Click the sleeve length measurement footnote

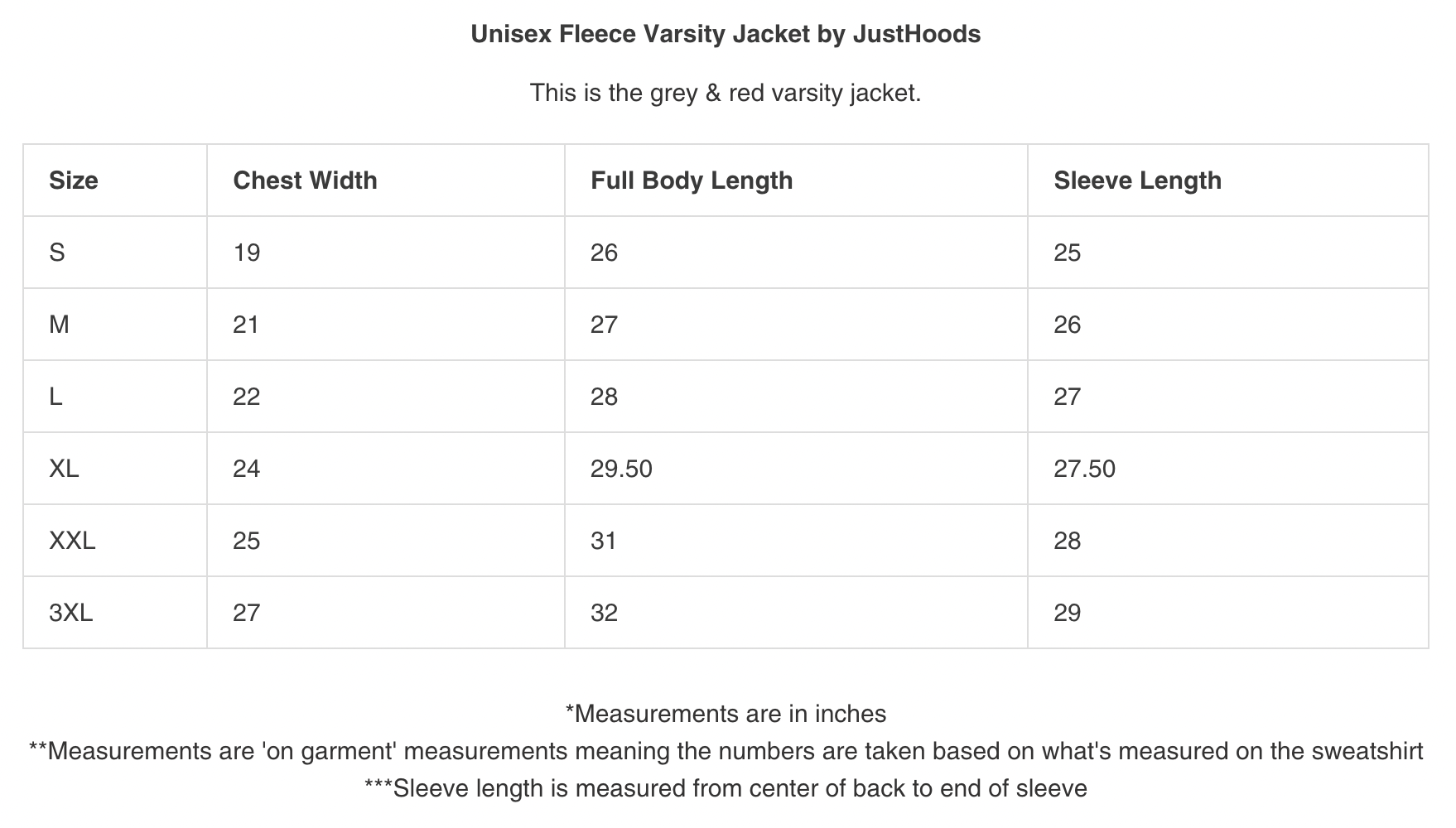point(726,788)
